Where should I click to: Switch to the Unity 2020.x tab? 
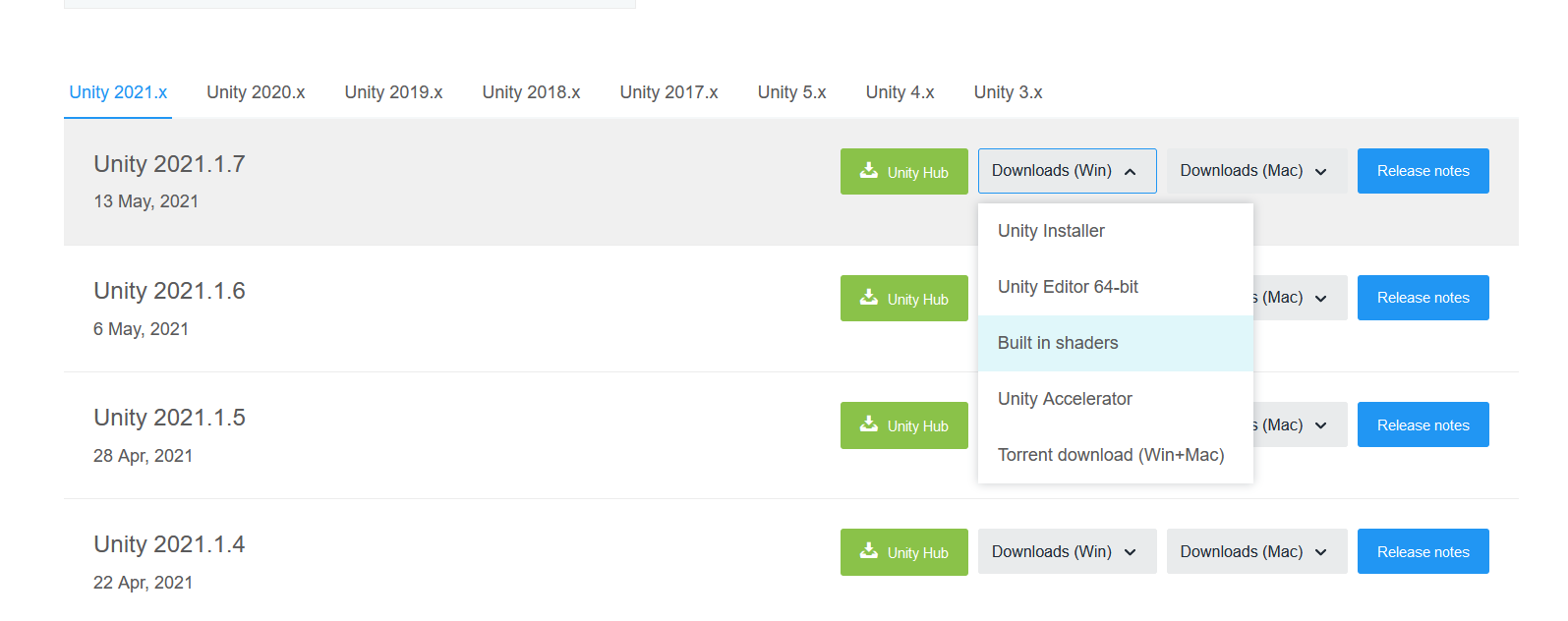pos(256,92)
